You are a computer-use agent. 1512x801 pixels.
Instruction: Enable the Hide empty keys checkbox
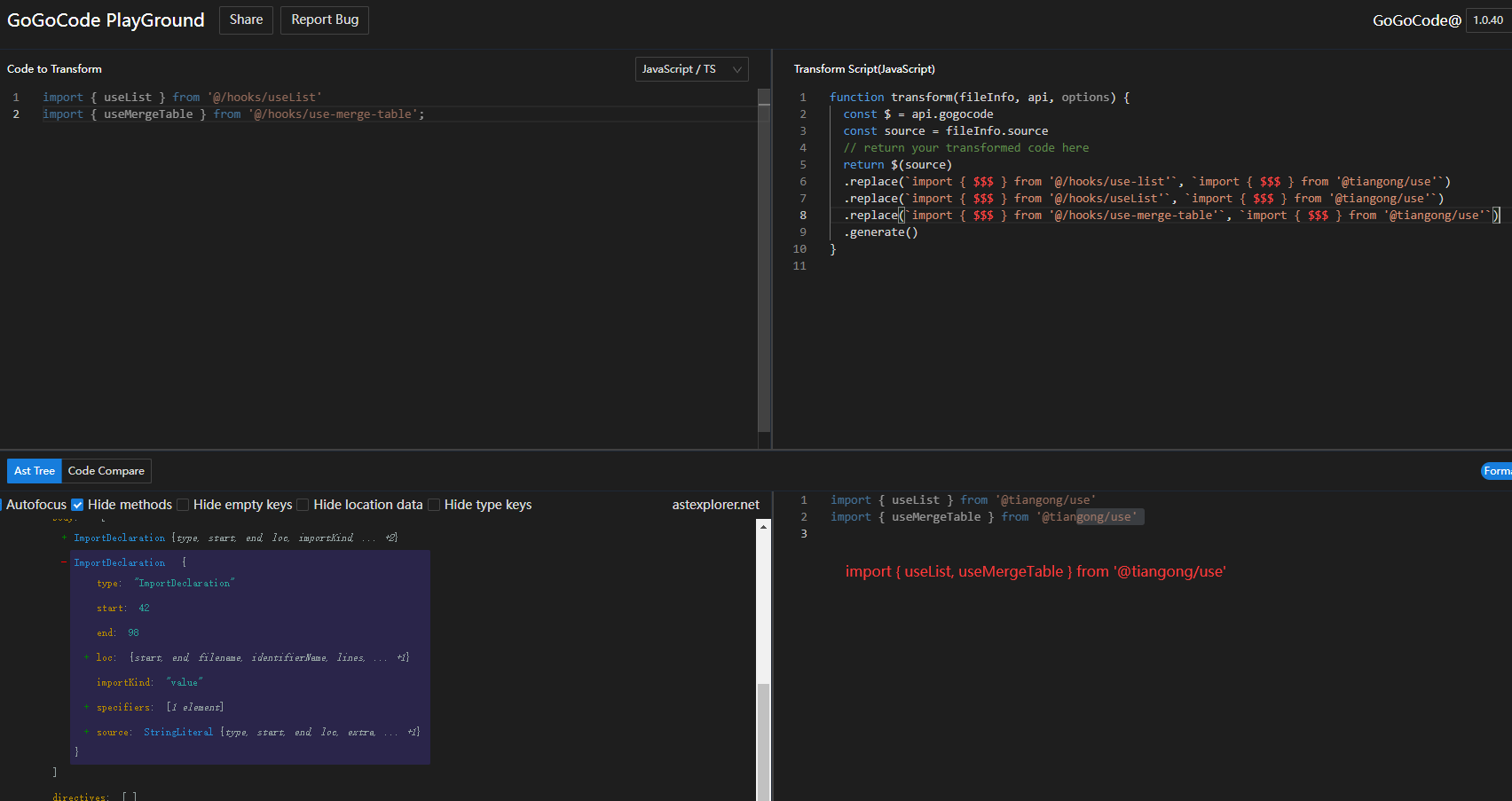[x=183, y=505]
